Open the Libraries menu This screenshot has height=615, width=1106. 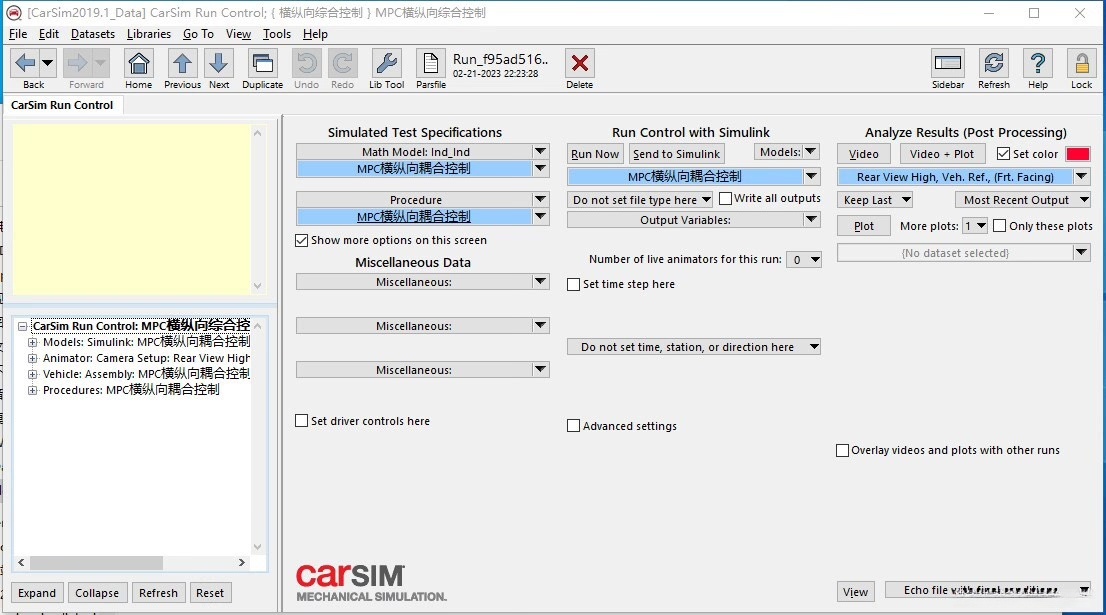(x=148, y=34)
